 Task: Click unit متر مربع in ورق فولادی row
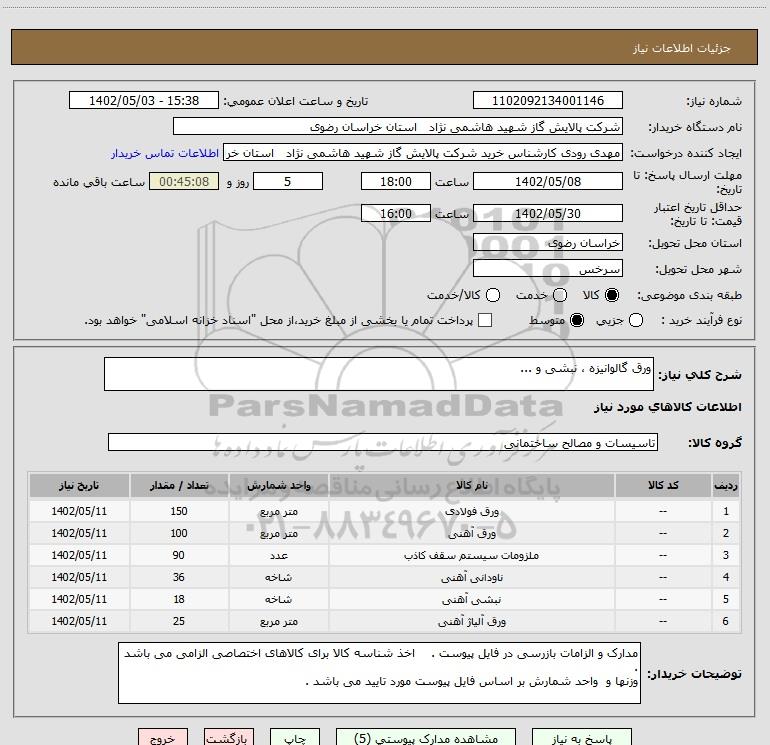tap(278, 511)
